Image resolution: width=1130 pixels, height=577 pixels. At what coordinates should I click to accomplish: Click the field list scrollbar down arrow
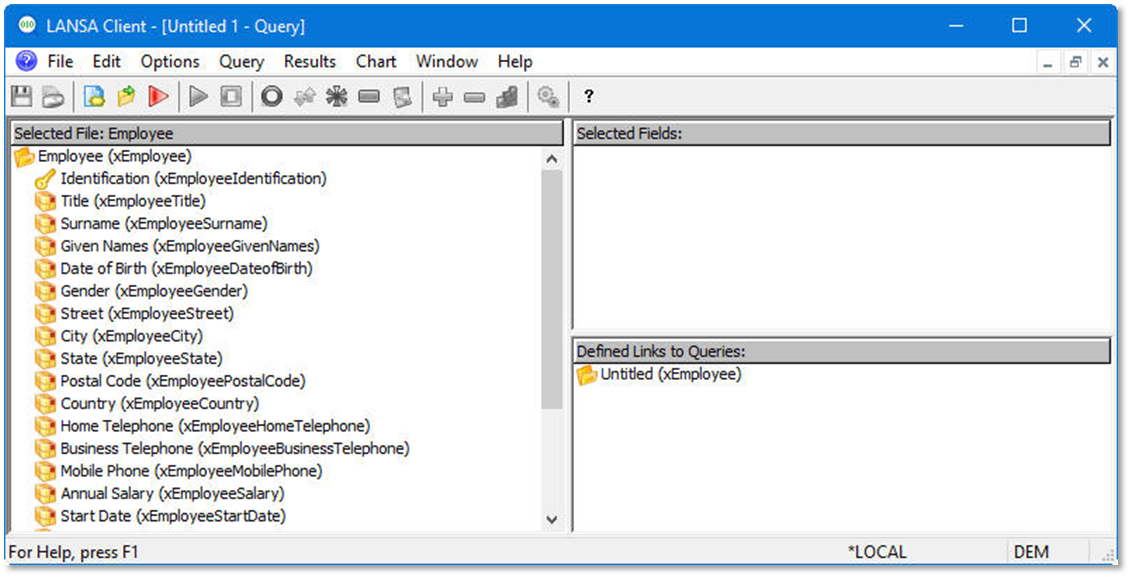pyautogui.click(x=552, y=519)
